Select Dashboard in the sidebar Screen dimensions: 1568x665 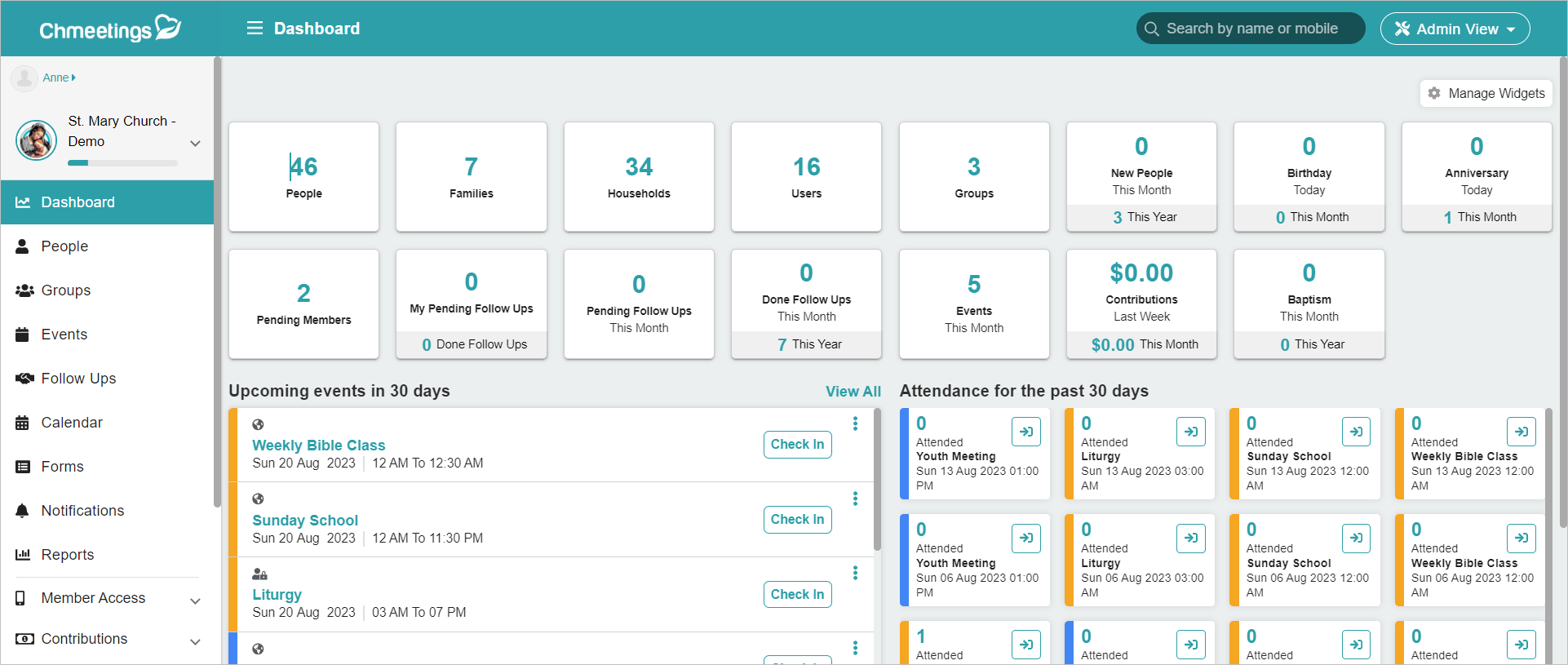click(107, 202)
